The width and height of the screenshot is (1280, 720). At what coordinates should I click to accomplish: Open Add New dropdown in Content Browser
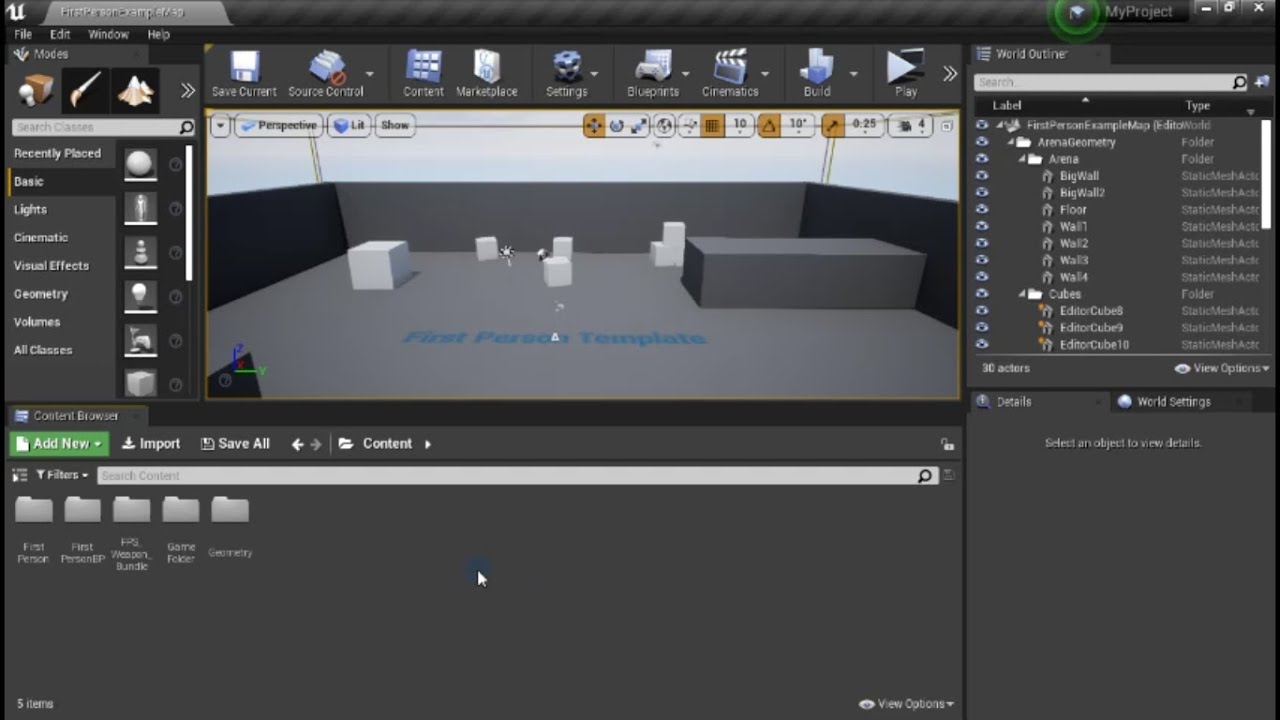pyautogui.click(x=60, y=444)
